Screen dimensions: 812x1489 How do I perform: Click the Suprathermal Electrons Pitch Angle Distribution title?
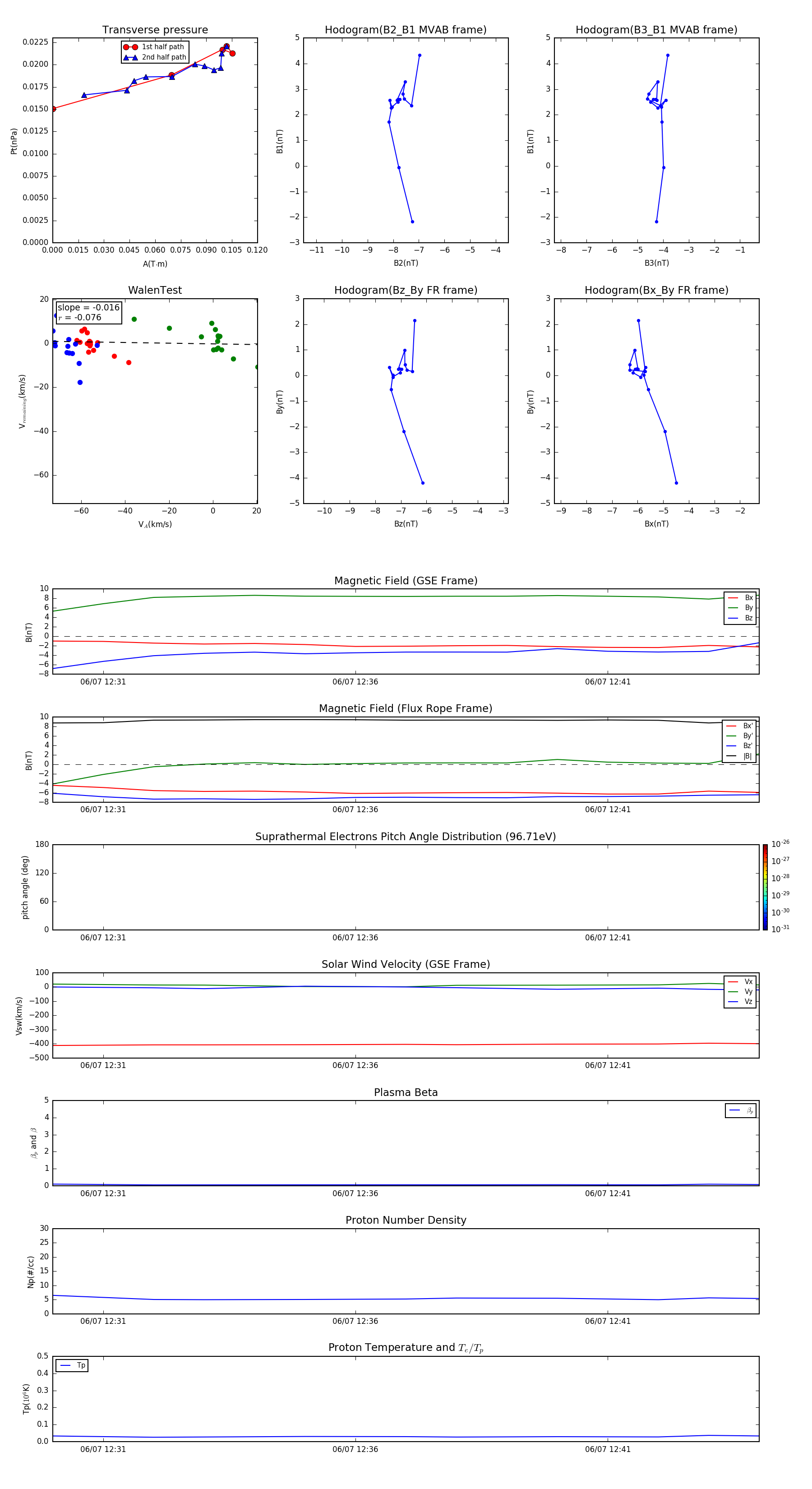pyautogui.click(x=406, y=837)
